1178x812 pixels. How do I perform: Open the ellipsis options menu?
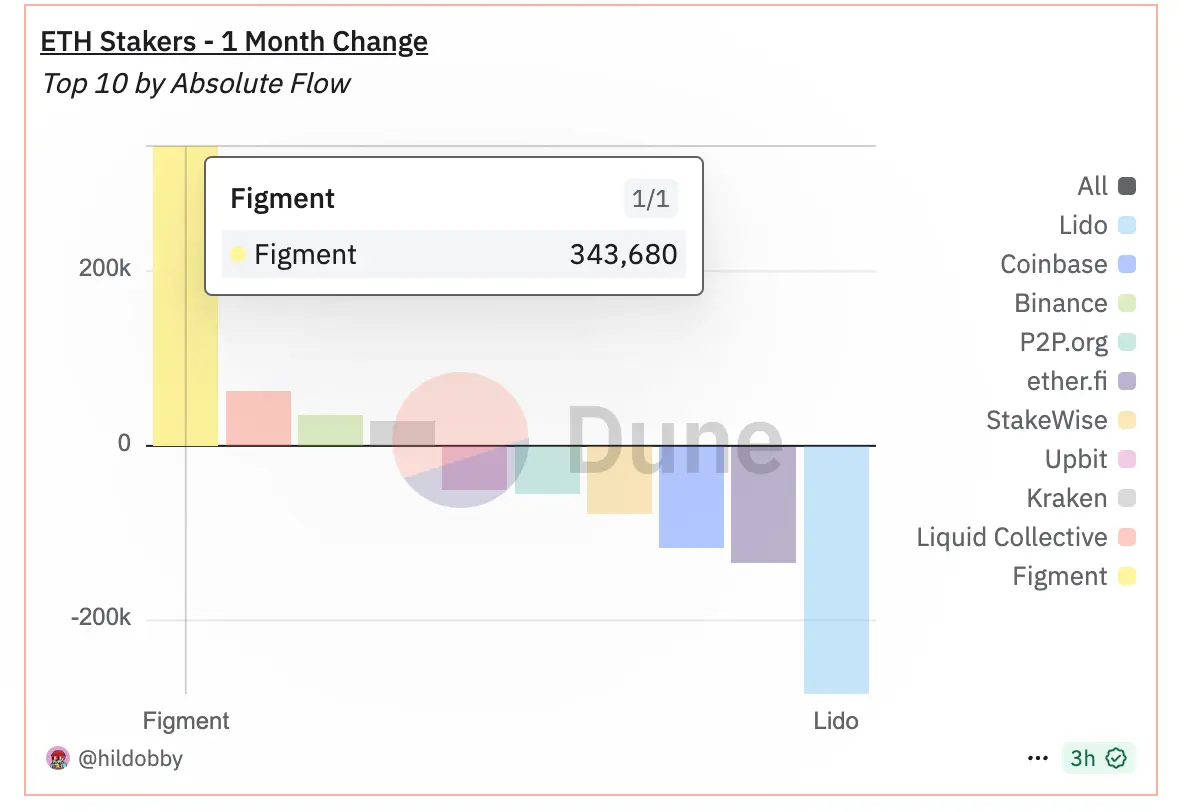(1037, 758)
